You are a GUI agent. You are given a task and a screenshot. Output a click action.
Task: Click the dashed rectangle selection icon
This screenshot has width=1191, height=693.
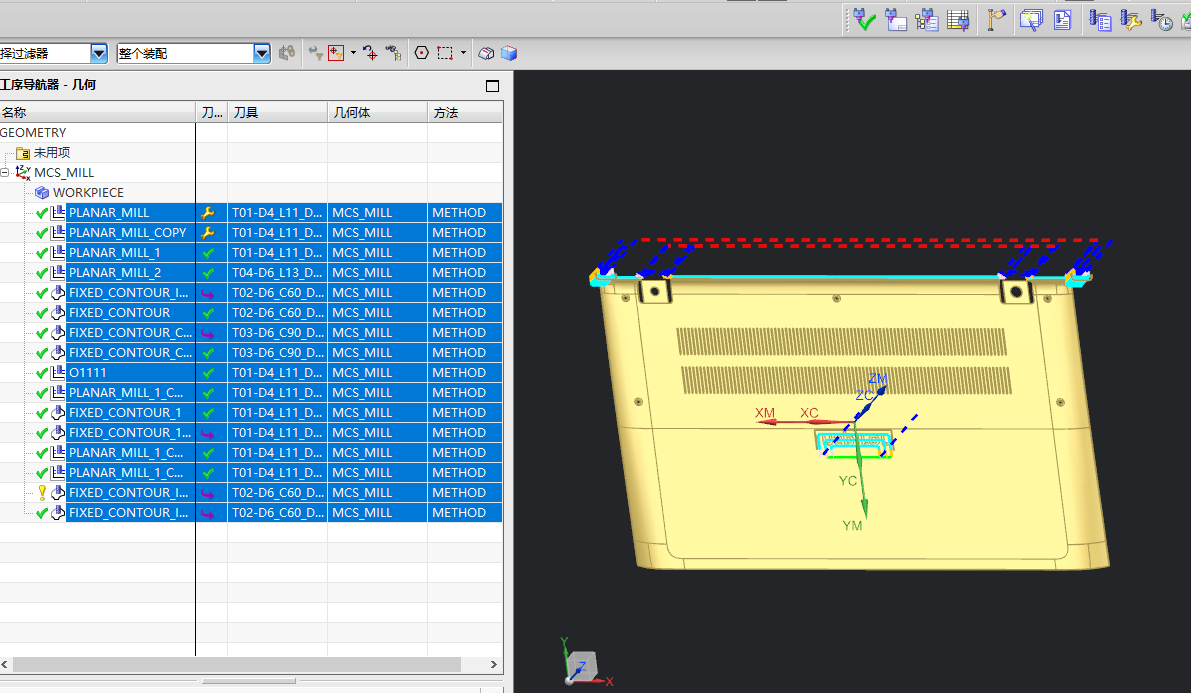click(x=445, y=52)
